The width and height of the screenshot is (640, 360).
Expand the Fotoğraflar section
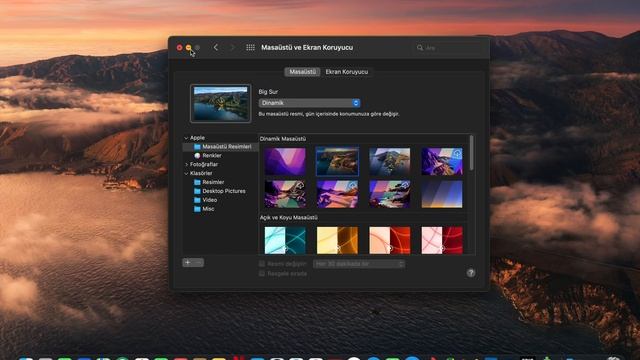click(x=186, y=164)
